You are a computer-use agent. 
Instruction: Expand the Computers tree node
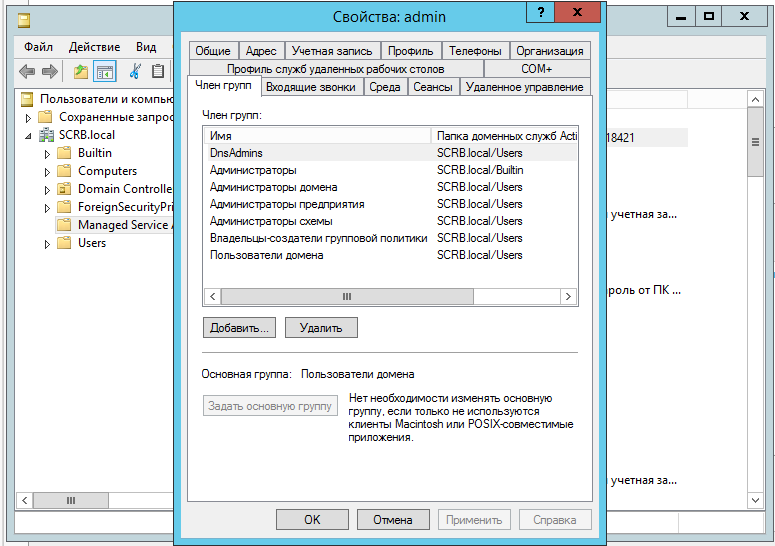coord(47,172)
